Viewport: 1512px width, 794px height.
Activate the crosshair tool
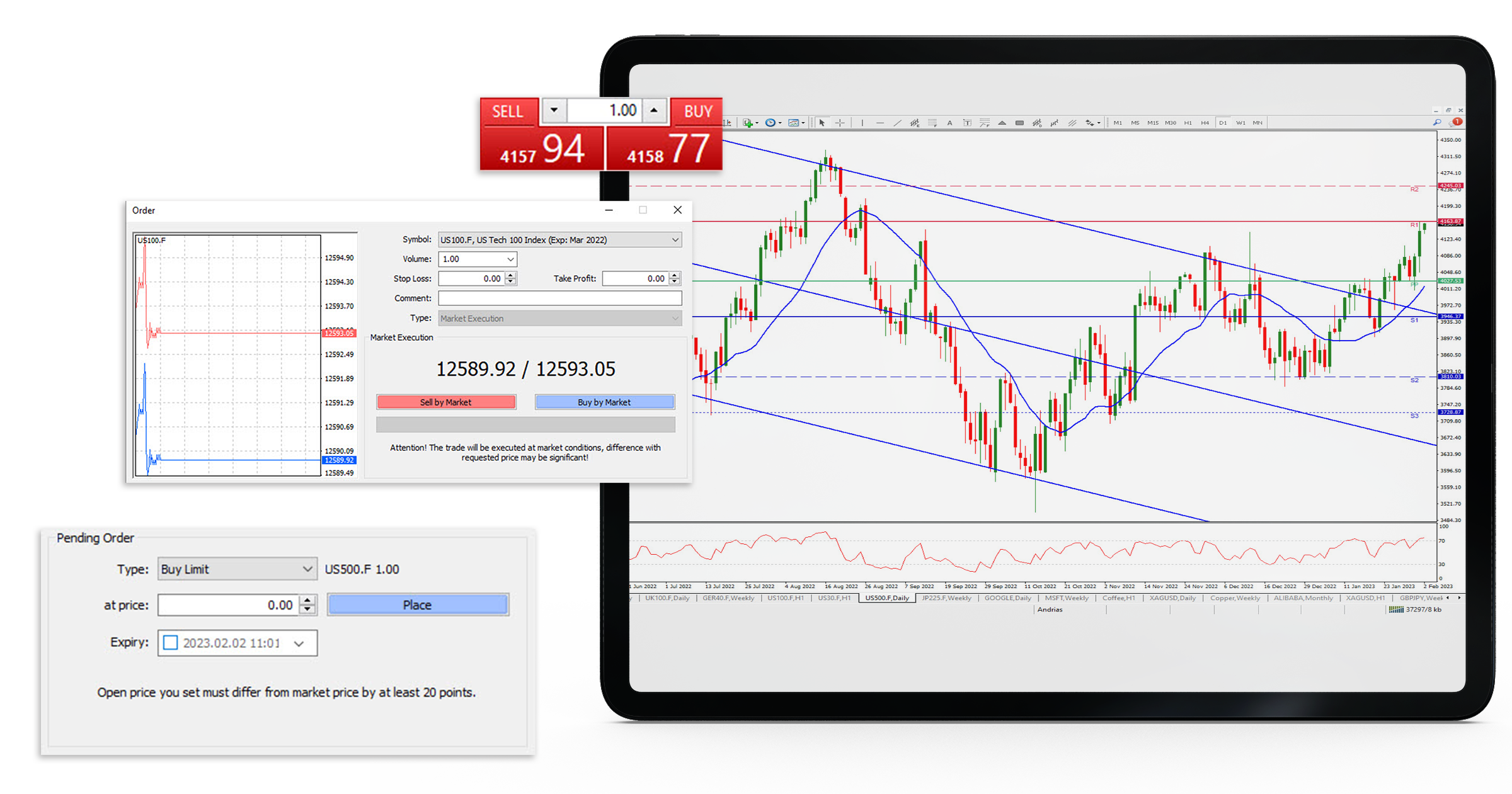tap(839, 123)
